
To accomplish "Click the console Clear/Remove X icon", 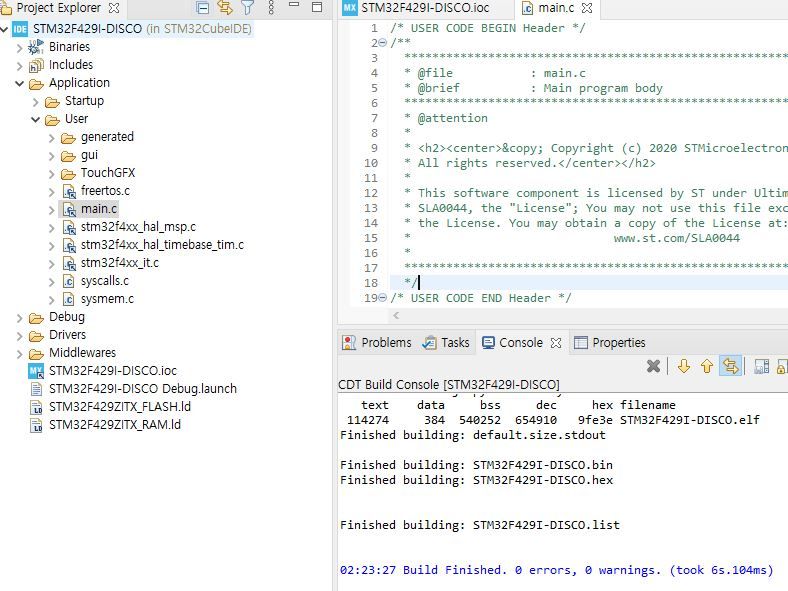I will [653, 366].
